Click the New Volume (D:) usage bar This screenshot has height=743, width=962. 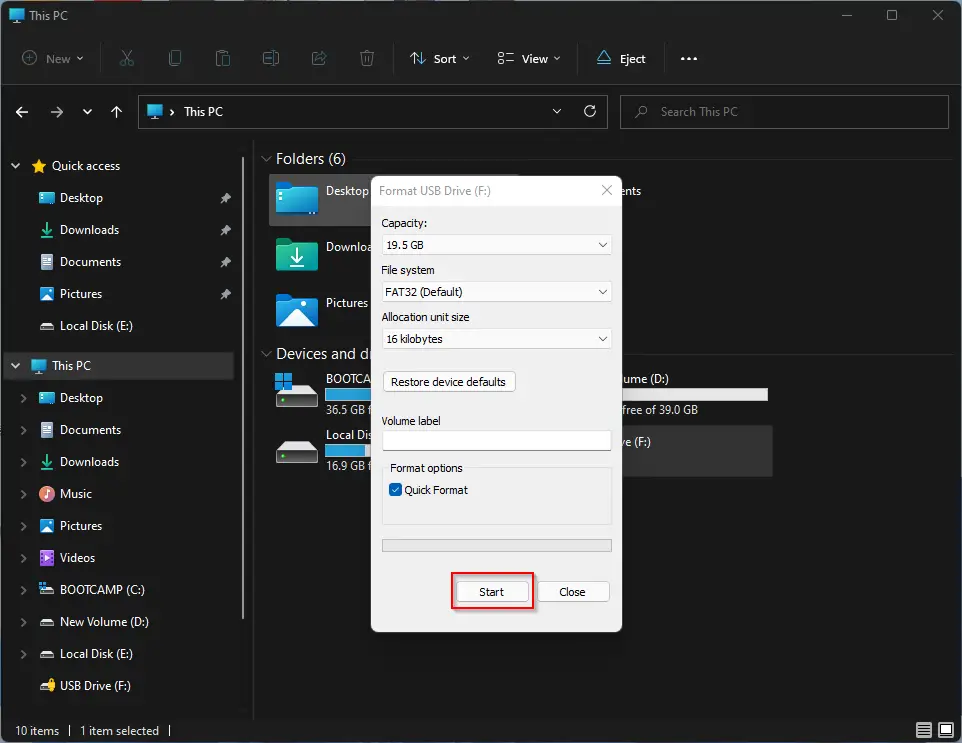pyautogui.click(x=695, y=395)
